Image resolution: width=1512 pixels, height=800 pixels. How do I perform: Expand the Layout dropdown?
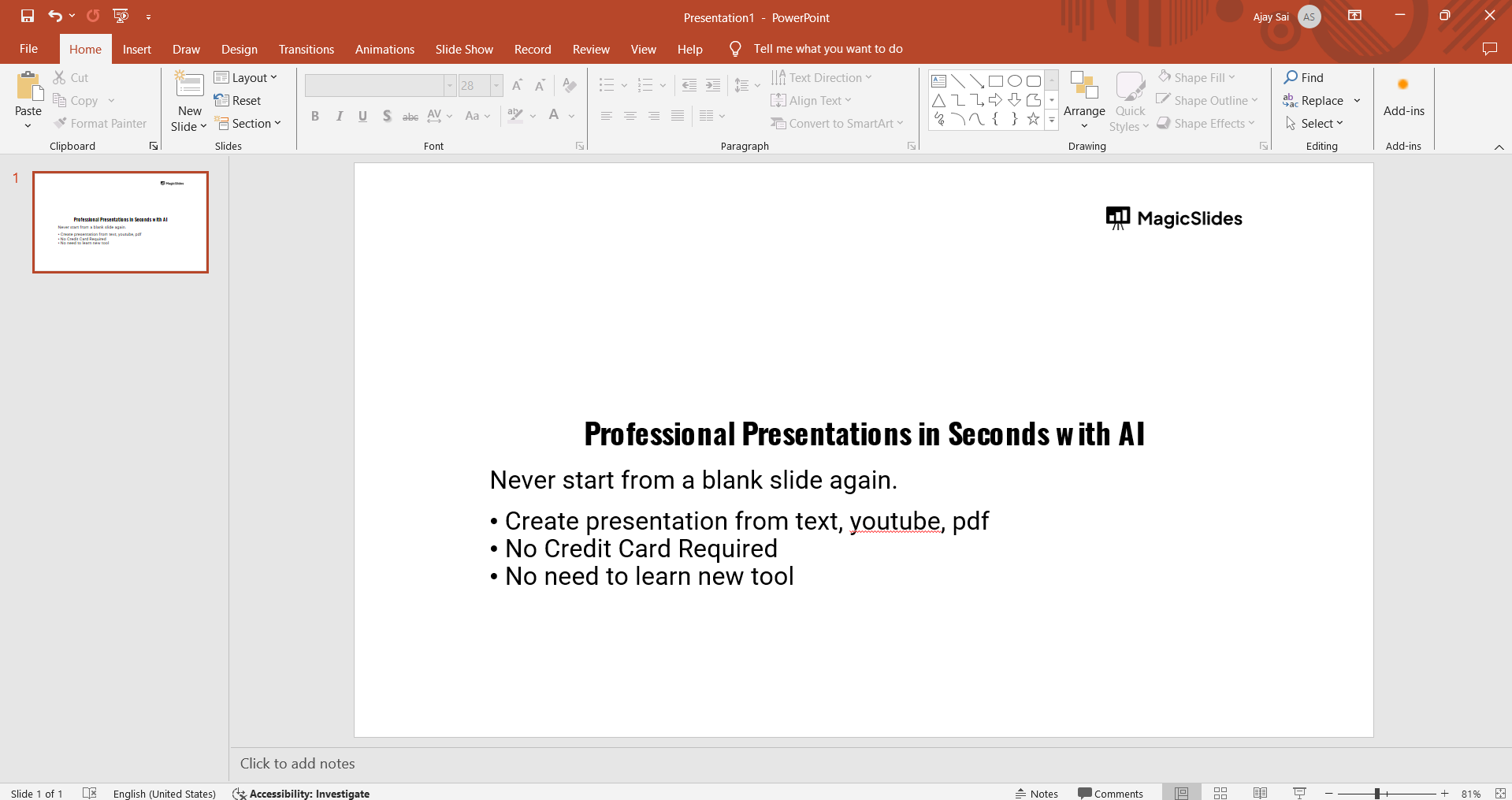point(246,77)
